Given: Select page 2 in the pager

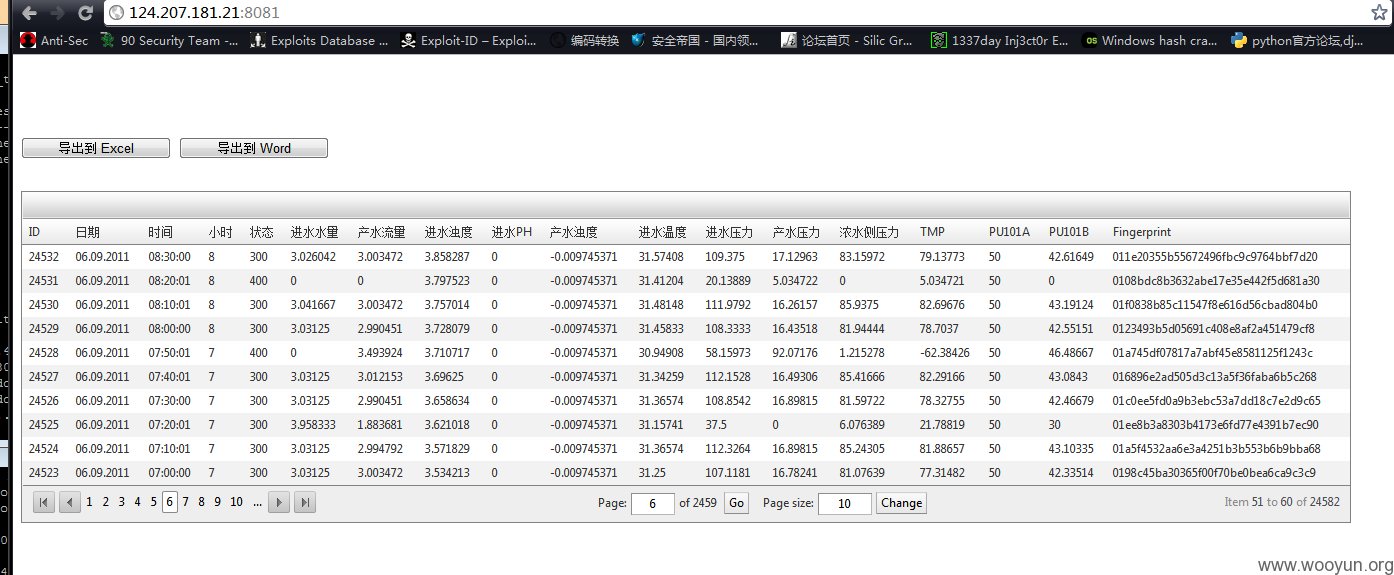Looking at the screenshot, I should pos(105,502).
